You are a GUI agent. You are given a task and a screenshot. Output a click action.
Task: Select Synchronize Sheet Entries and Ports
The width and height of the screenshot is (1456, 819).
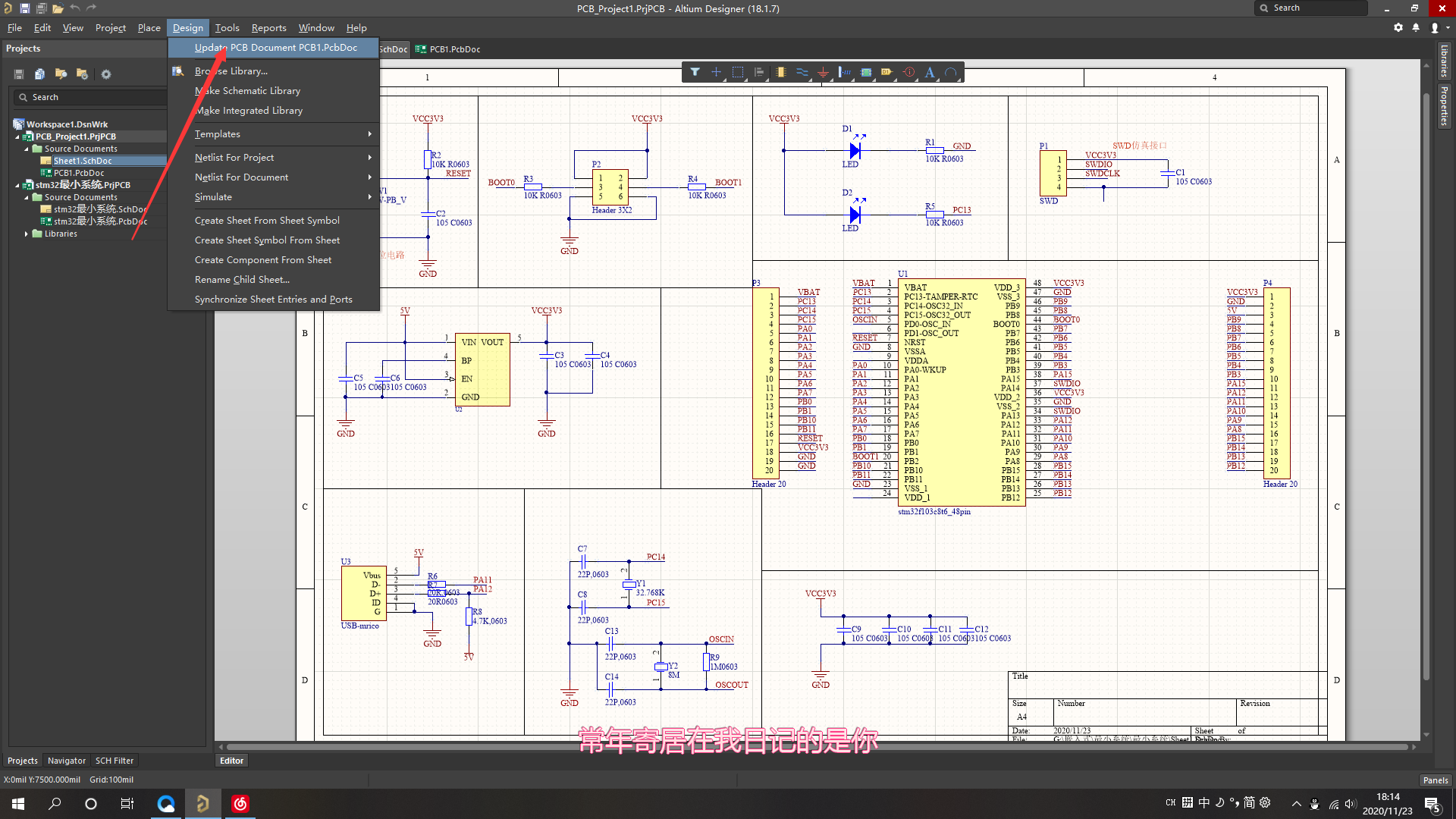coord(274,300)
